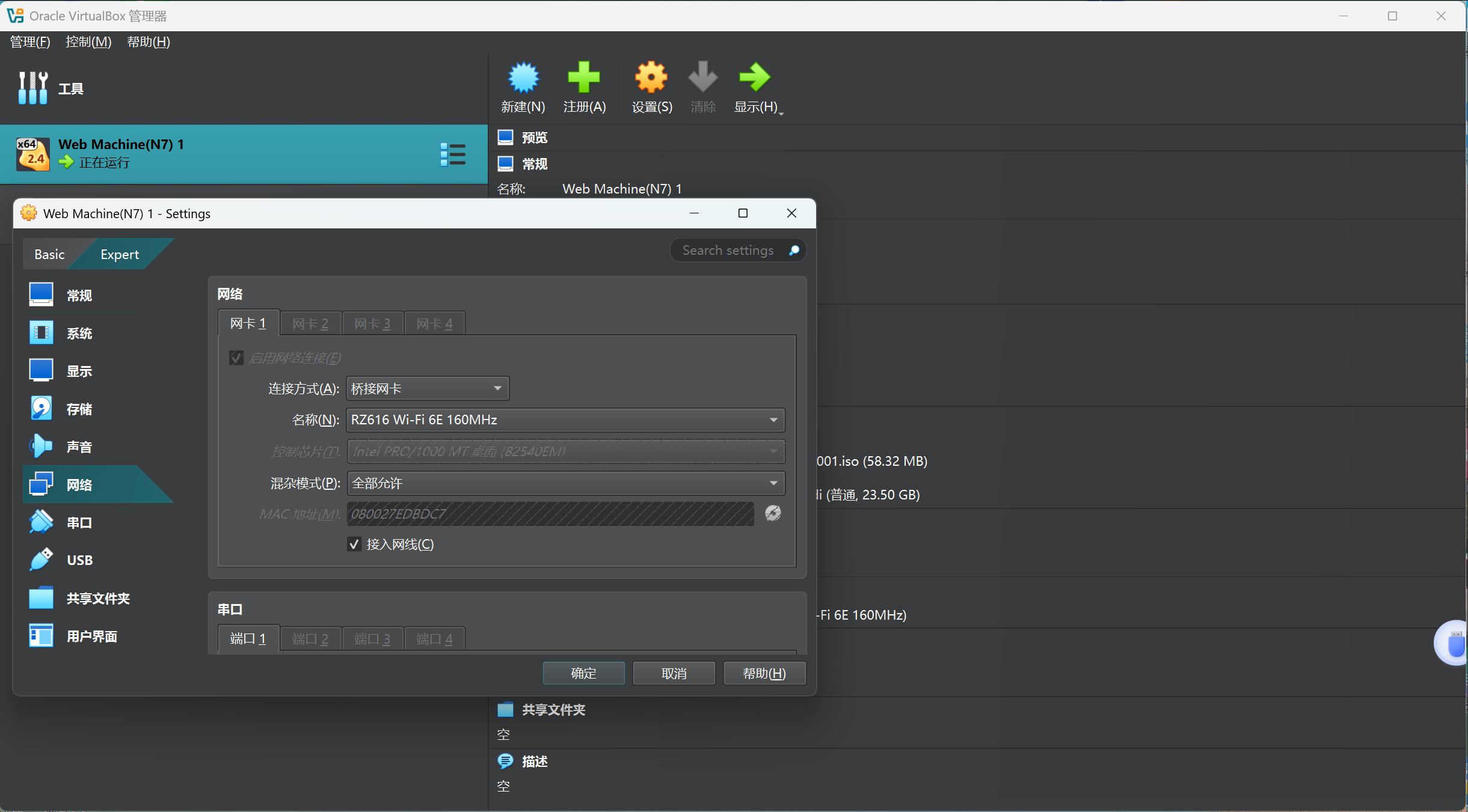Viewport: 1468px width, 812px height.
Task: Click the floating blue icon at right edge
Action: coord(1452,643)
